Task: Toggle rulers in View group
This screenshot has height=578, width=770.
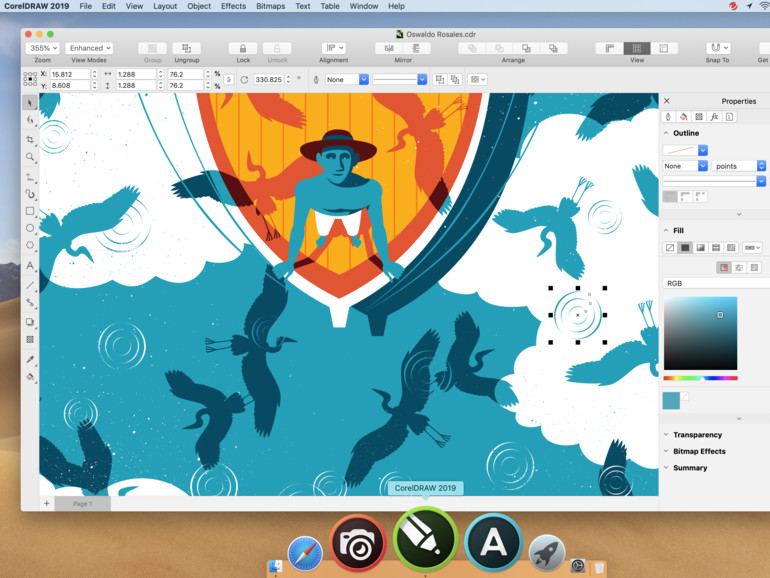Action: point(609,48)
